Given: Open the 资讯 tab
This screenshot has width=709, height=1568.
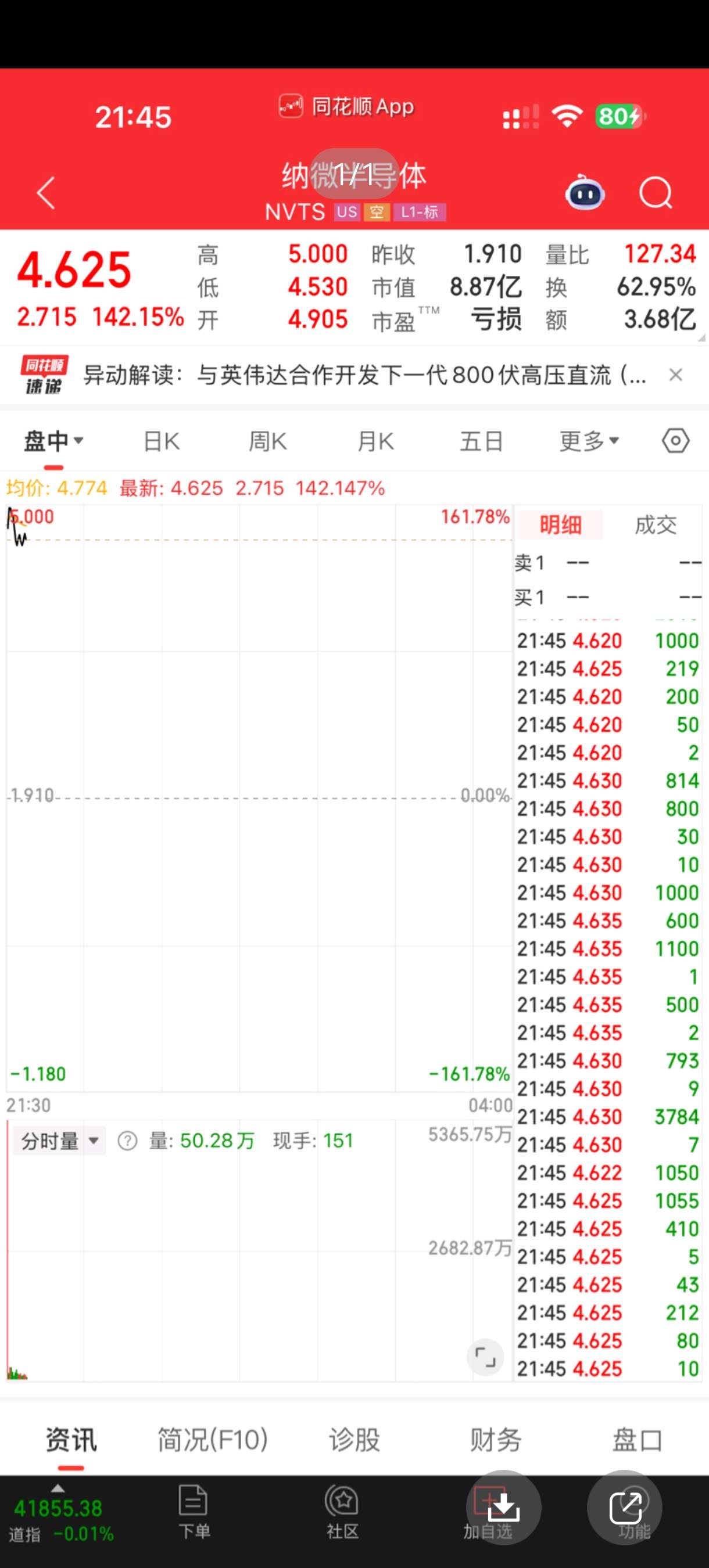Looking at the screenshot, I should pos(71,1440).
